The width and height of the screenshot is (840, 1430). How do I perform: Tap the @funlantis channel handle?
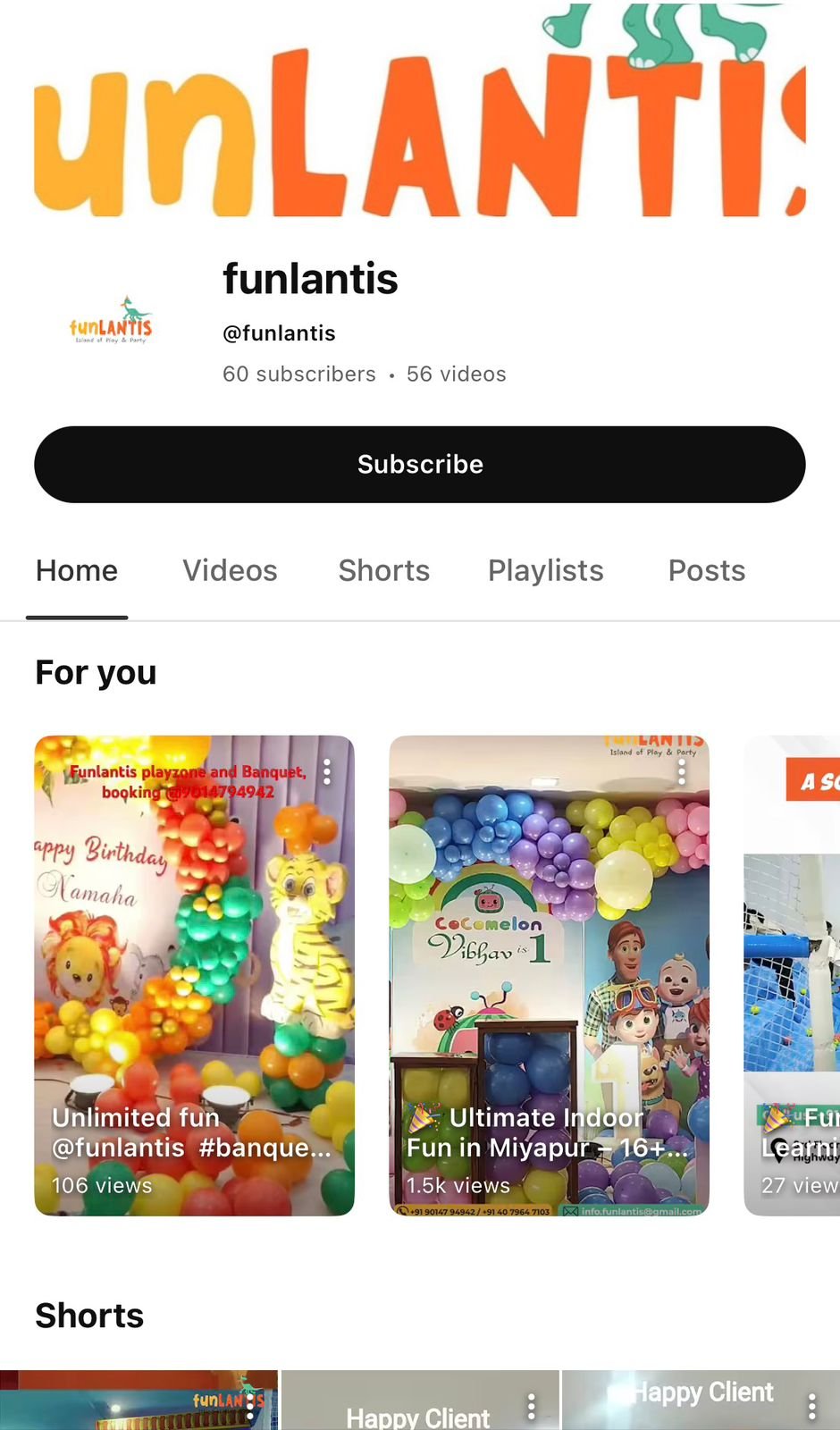click(279, 333)
